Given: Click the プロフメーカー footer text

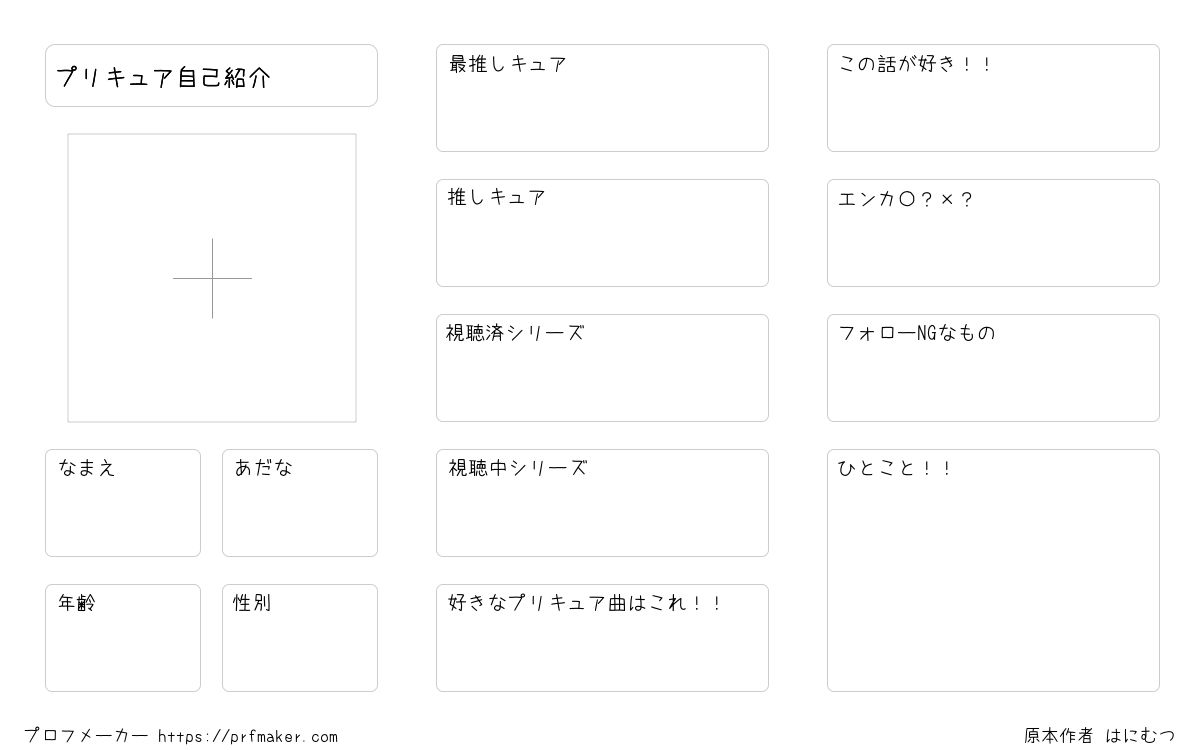Looking at the screenshot, I should (86, 736).
